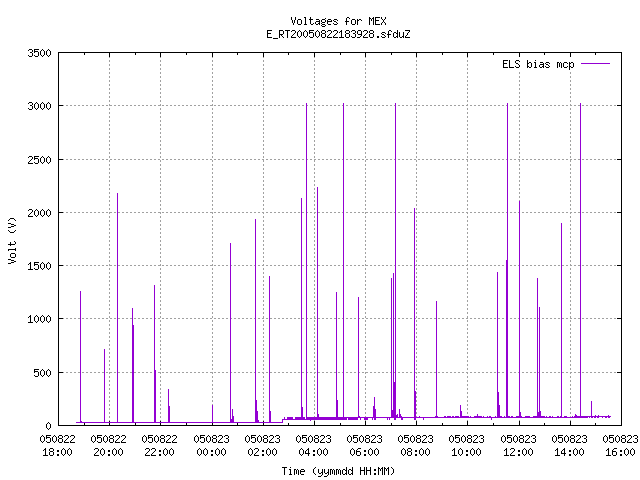Click the '050822 18:00' time label
Viewport: 640px width, 480px height.
coord(58,446)
